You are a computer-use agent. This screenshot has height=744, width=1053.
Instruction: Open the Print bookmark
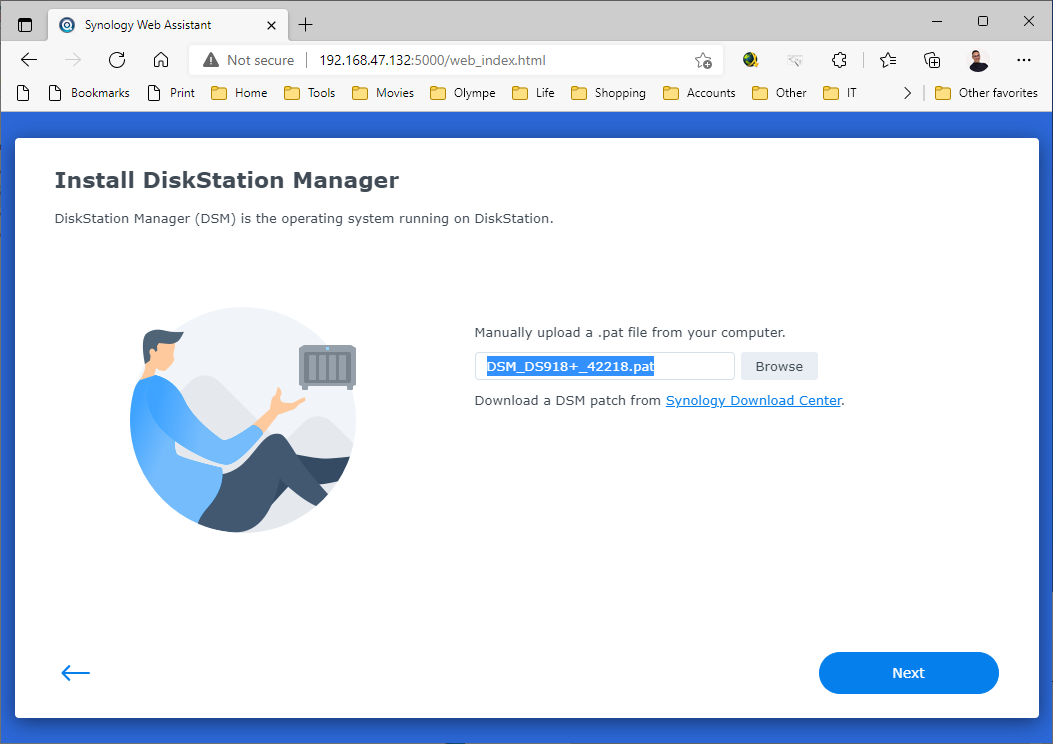pos(171,93)
